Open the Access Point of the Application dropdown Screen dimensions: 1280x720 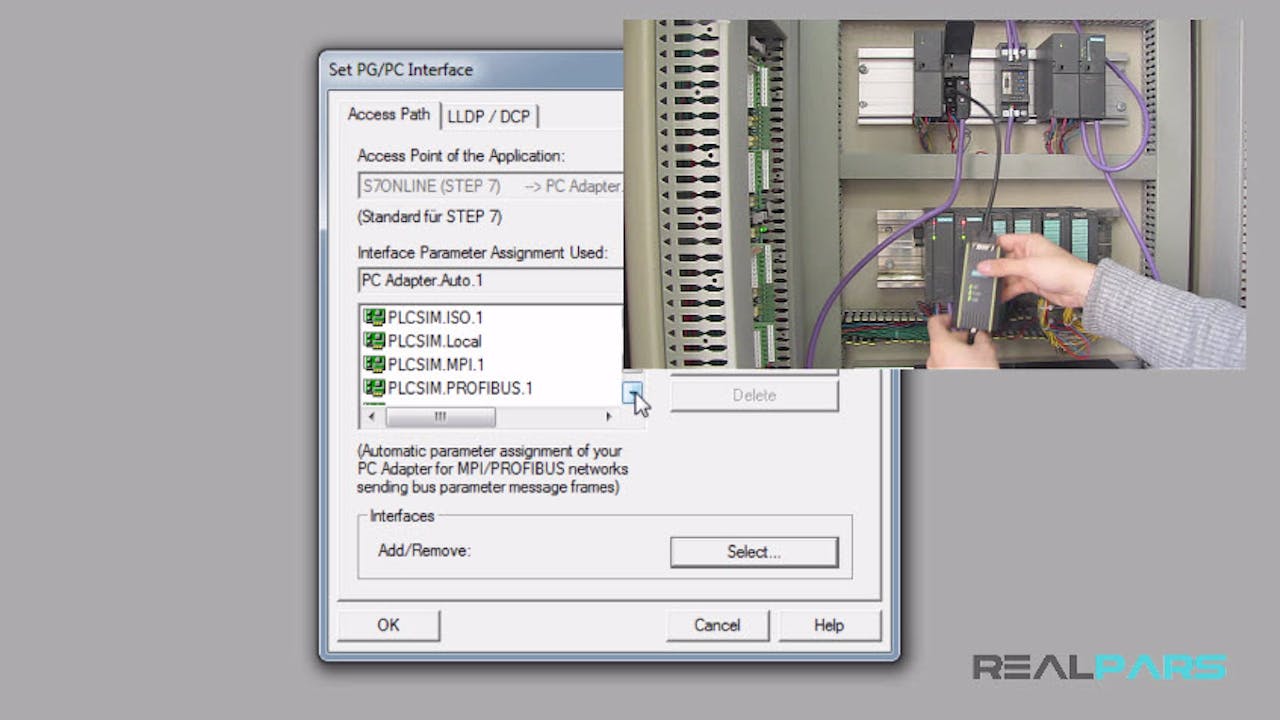click(x=490, y=186)
